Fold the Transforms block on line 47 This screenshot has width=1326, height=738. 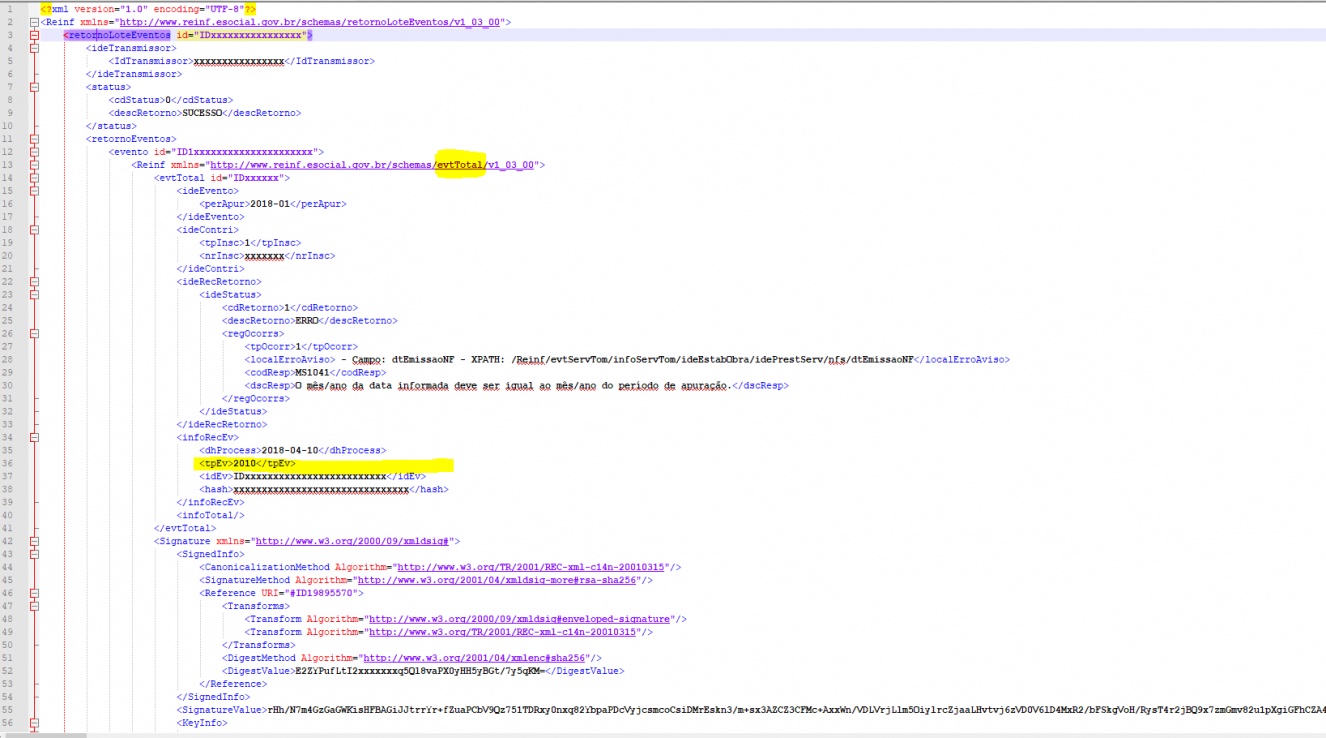pyautogui.click(x=35, y=606)
